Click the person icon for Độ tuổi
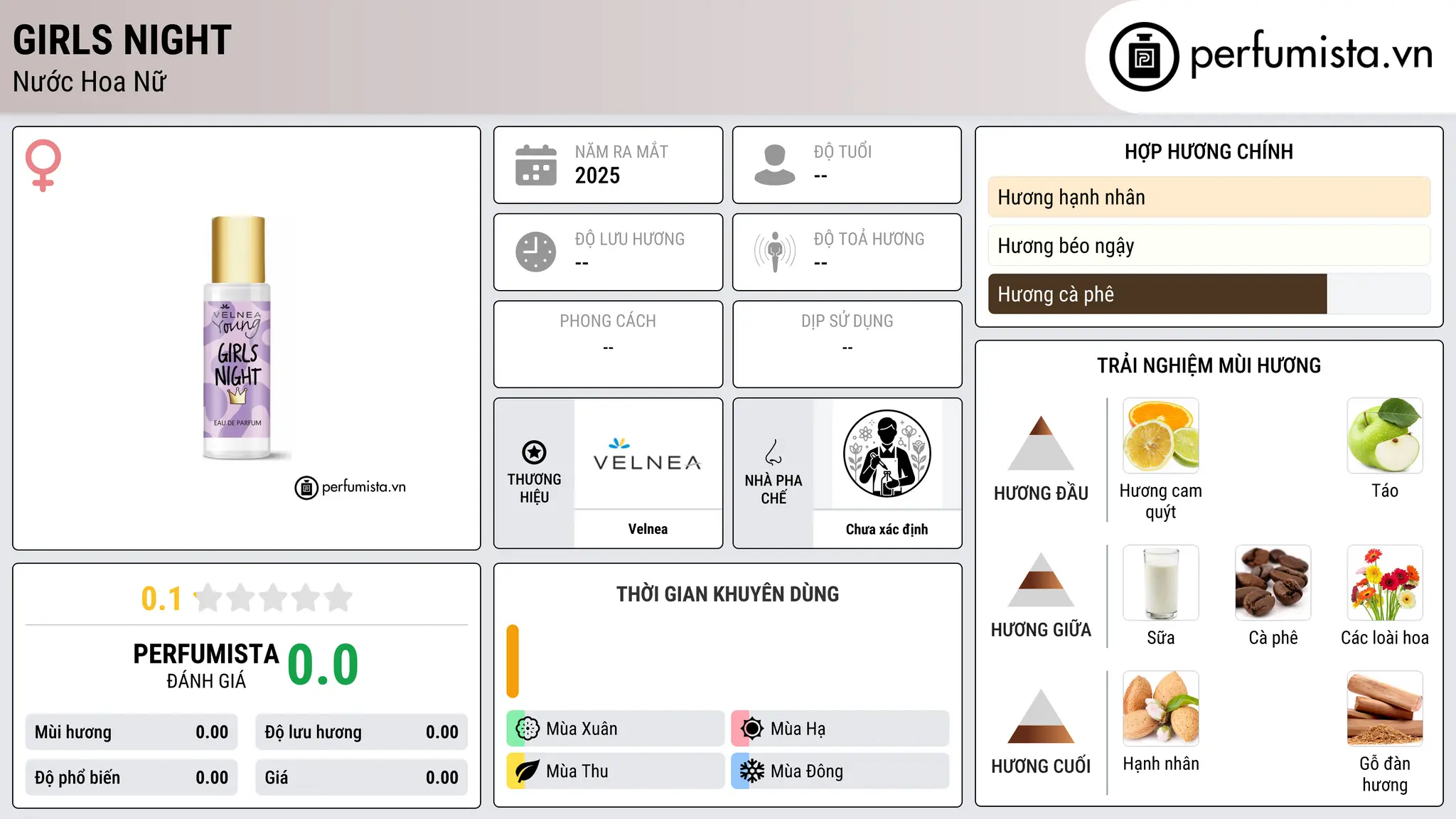Image resolution: width=1456 pixels, height=819 pixels. tap(775, 165)
